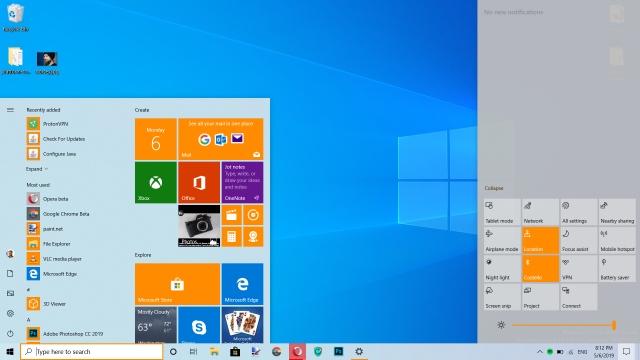The width and height of the screenshot is (640, 360).
Task: Click the Type here to search box
Action: pyautogui.click(x=92, y=351)
